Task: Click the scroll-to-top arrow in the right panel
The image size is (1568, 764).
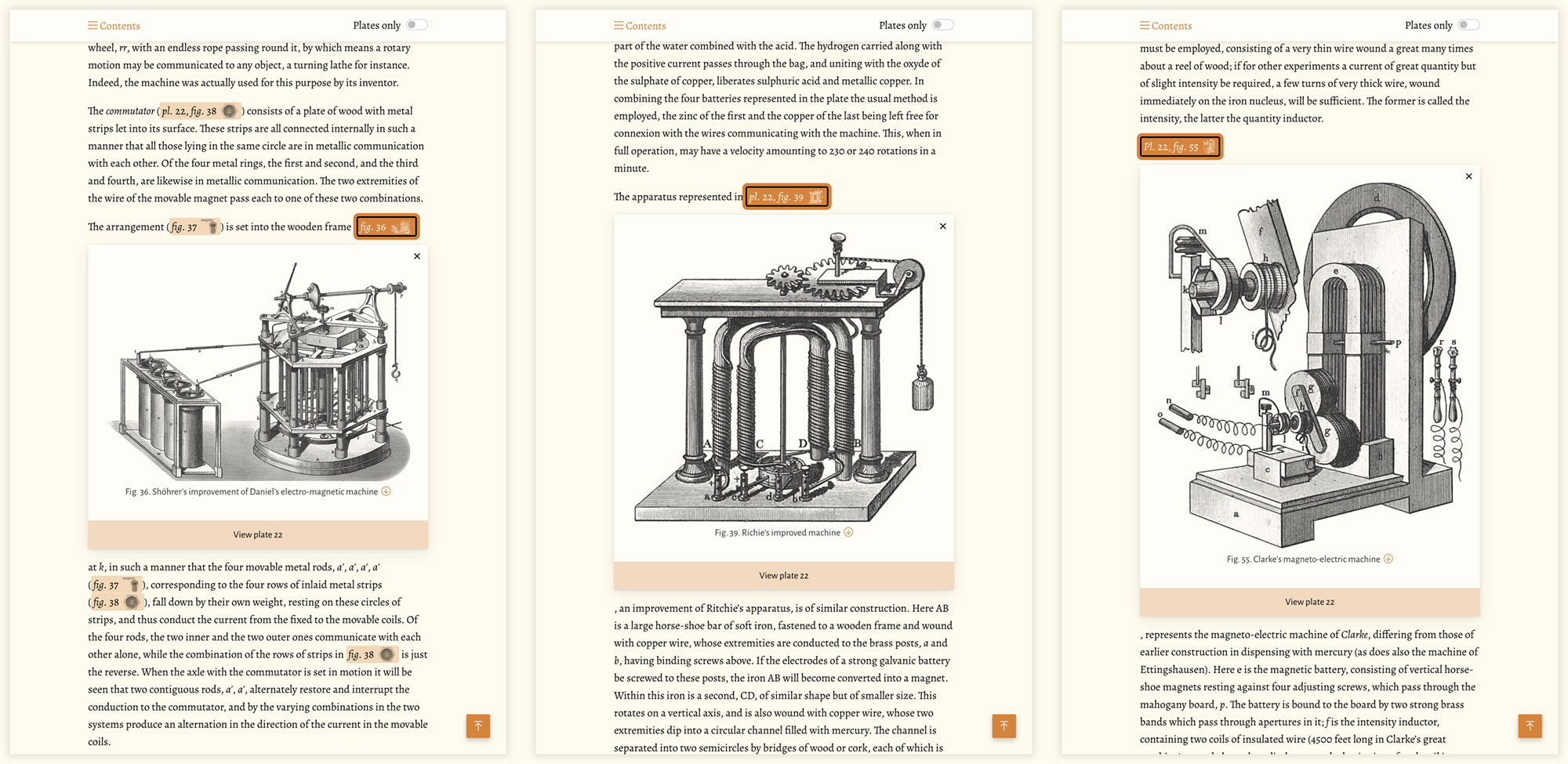Action: pyautogui.click(x=1530, y=726)
